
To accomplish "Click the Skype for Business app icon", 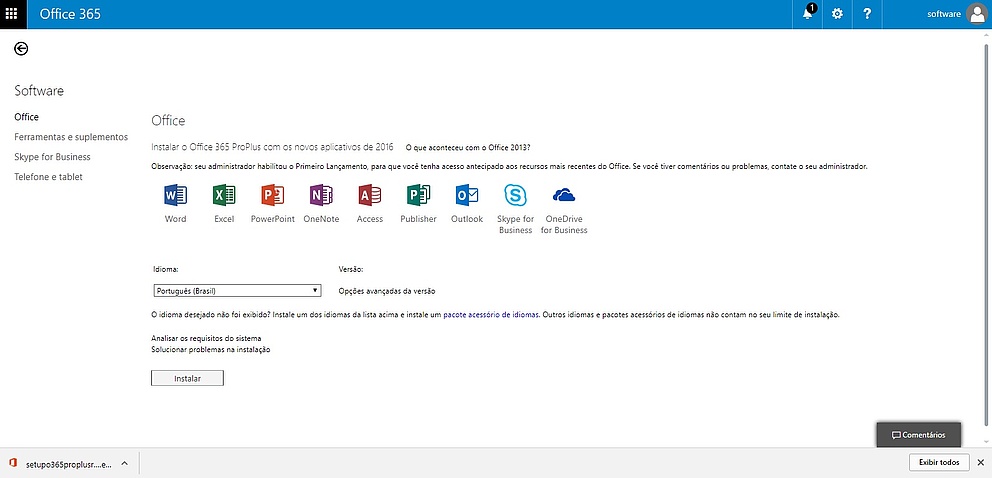I will 515,195.
